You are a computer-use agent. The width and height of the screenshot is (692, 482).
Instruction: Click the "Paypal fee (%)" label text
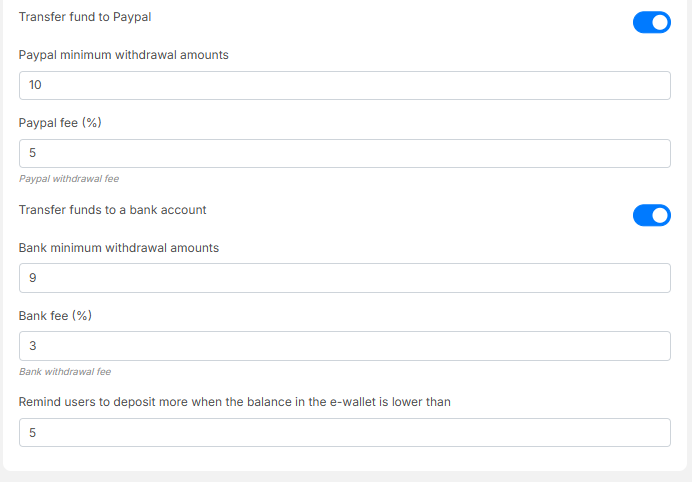60,123
